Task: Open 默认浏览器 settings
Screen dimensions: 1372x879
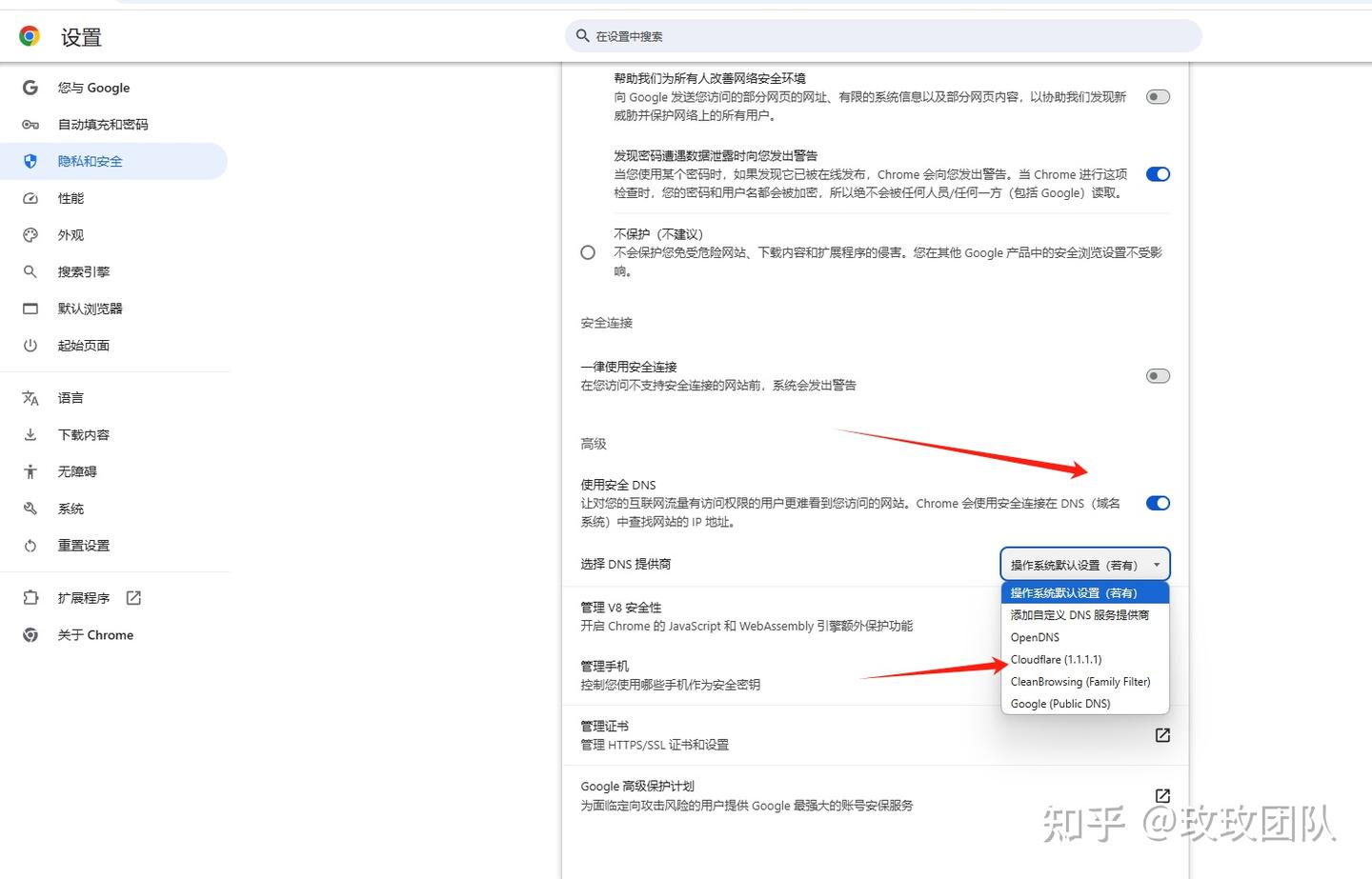Action: click(x=90, y=308)
